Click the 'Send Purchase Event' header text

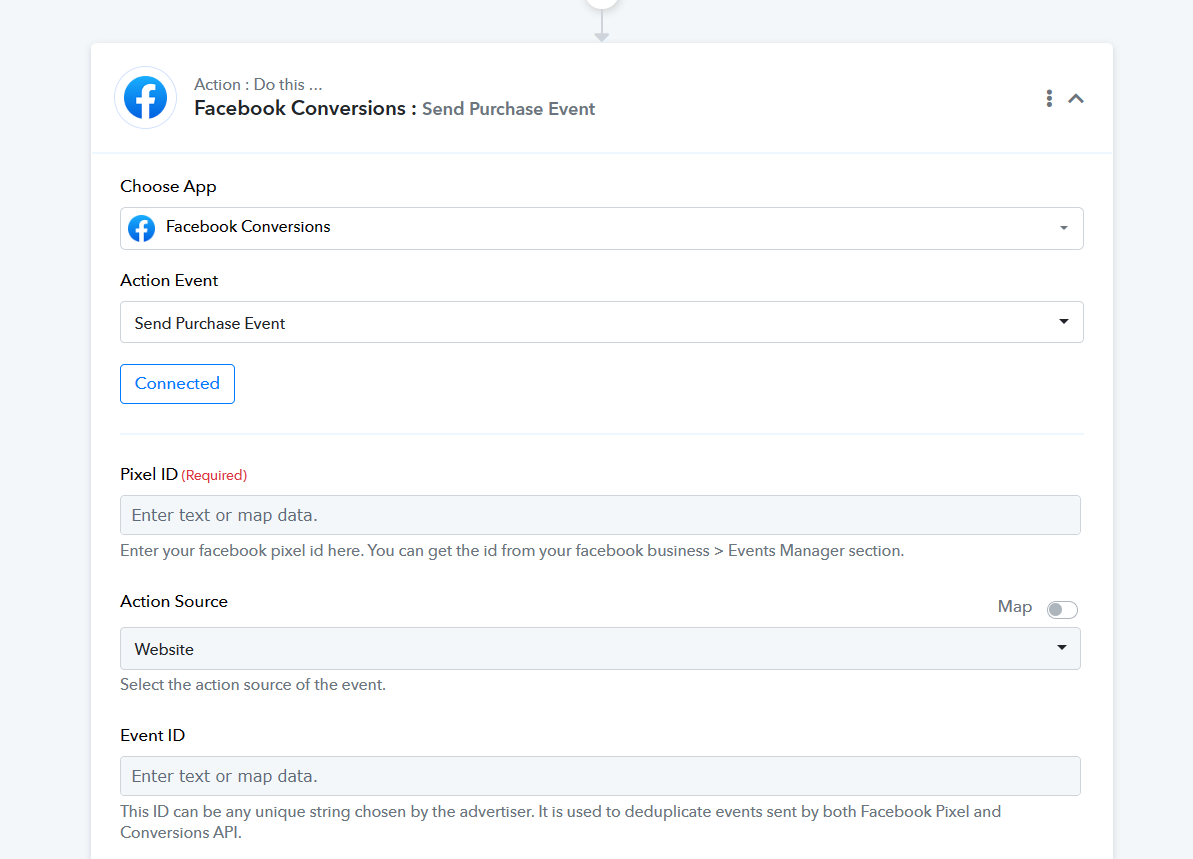[x=508, y=109]
